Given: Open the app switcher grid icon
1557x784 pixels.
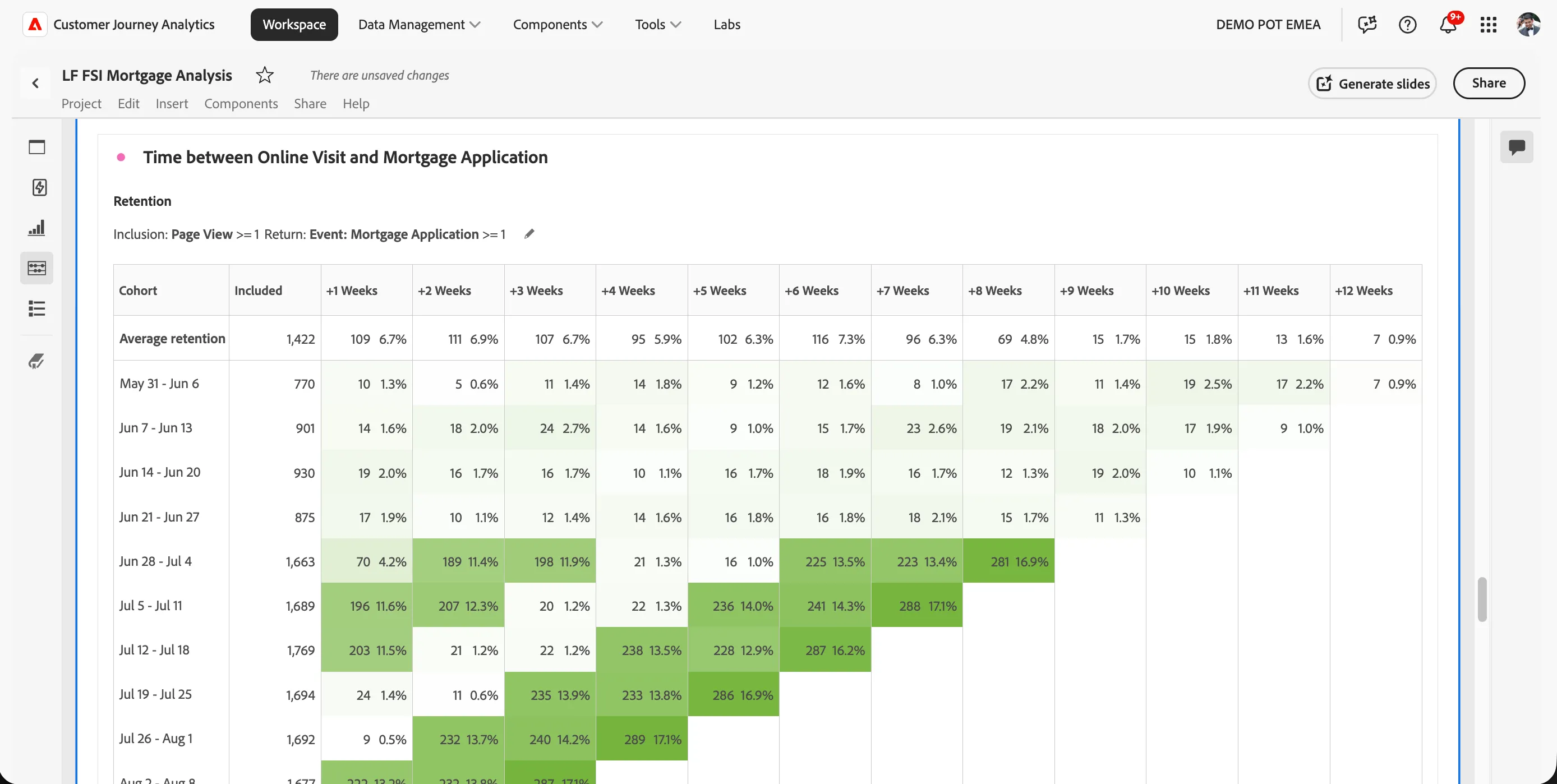Looking at the screenshot, I should pos(1488,24).
